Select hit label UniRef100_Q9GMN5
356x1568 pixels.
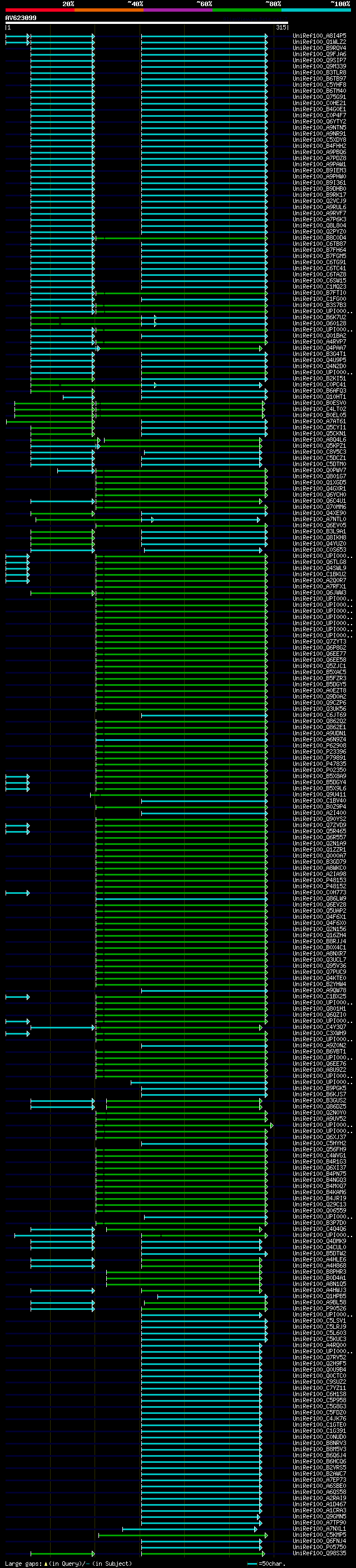319,1516
